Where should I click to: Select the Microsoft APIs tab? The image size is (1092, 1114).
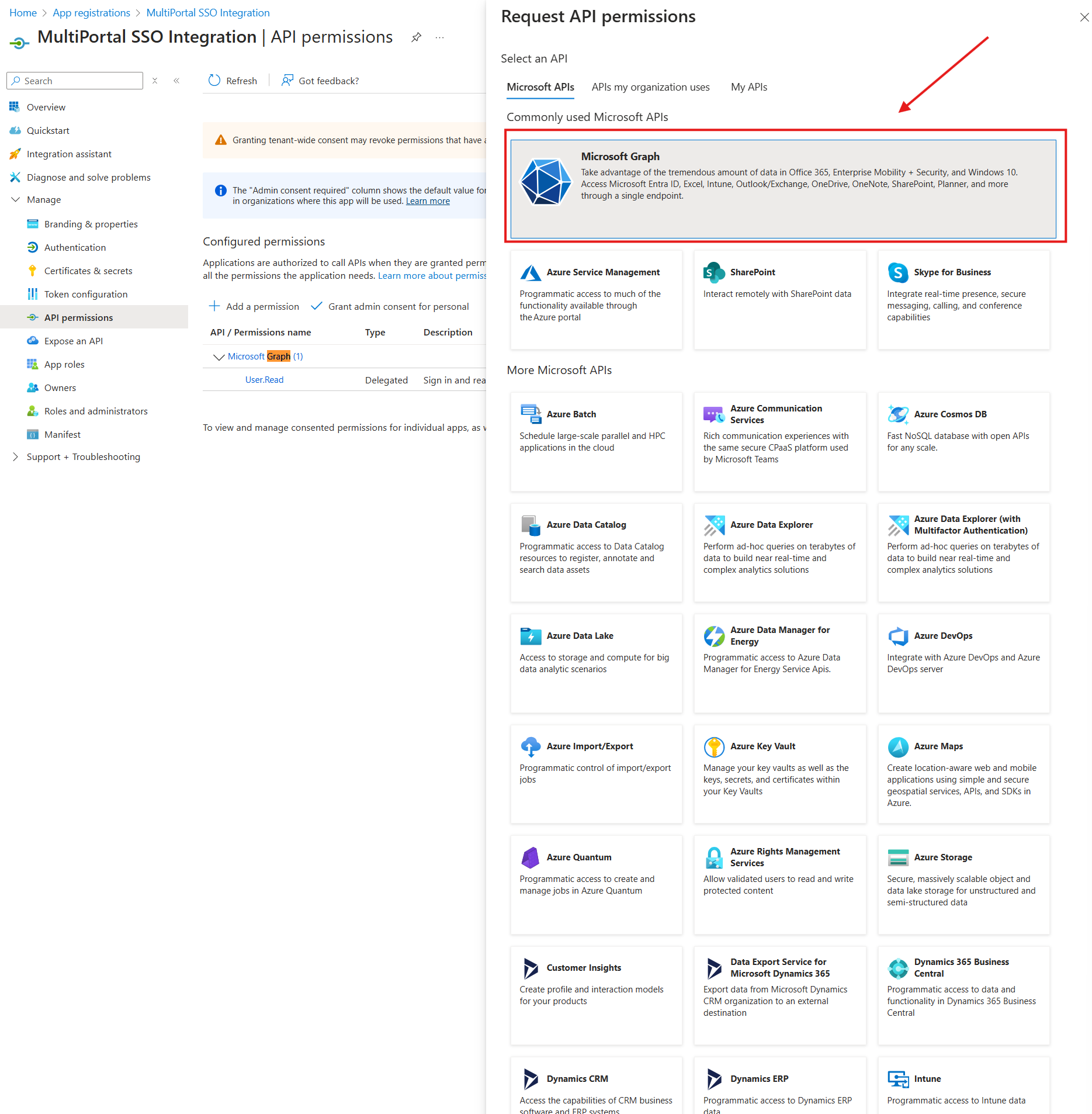(x=540, y=87)
